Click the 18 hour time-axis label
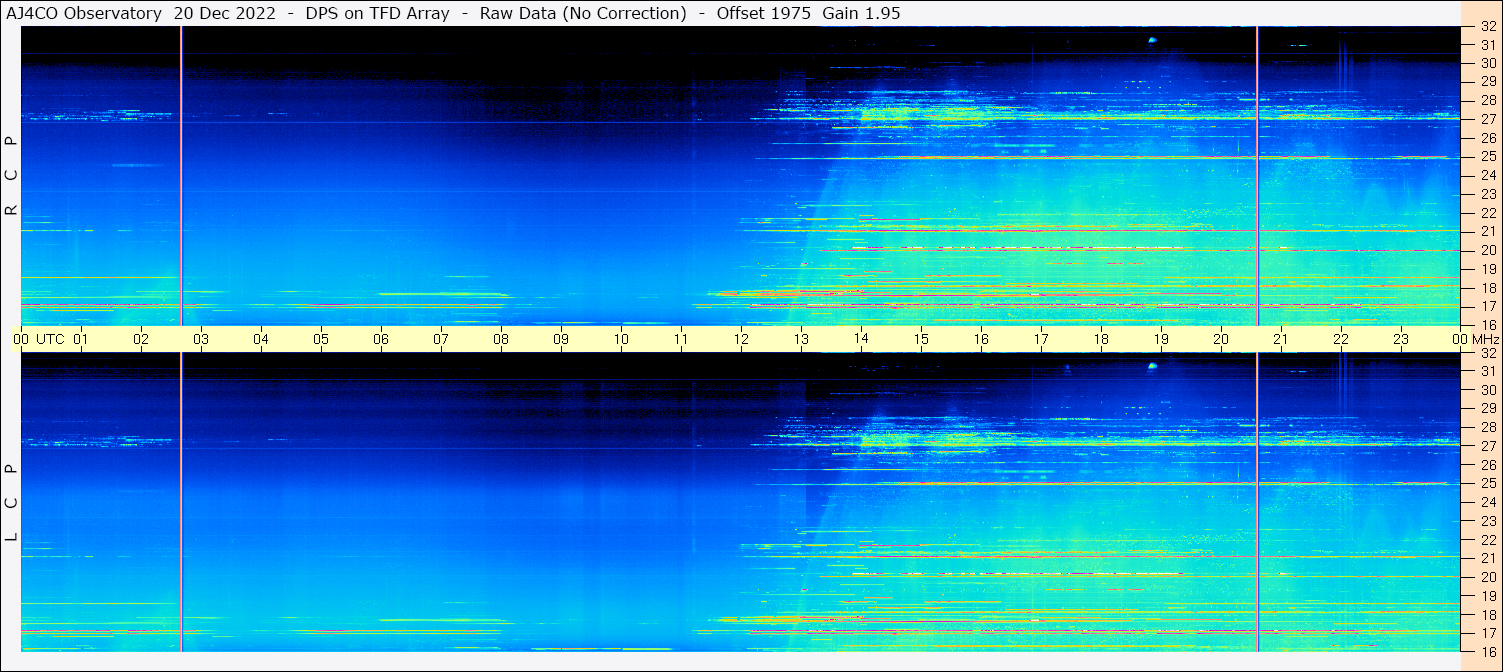 point(1101,339)
